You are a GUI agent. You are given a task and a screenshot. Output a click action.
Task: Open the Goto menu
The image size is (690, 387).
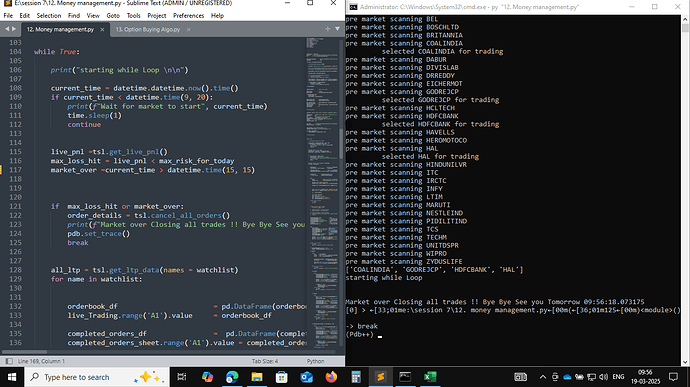[113, 15]
